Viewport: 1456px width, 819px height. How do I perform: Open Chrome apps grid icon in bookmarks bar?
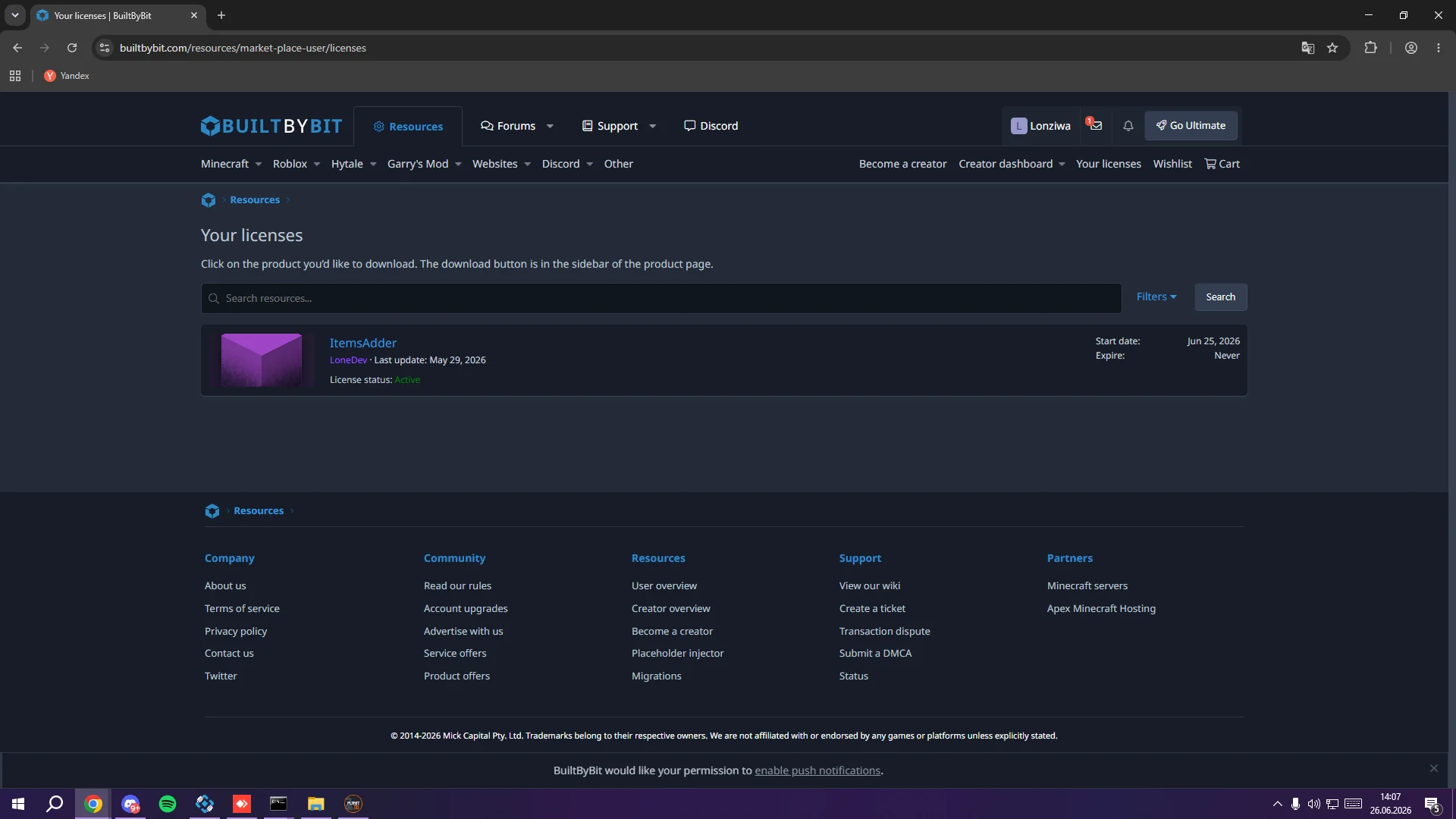coord(15,76)
